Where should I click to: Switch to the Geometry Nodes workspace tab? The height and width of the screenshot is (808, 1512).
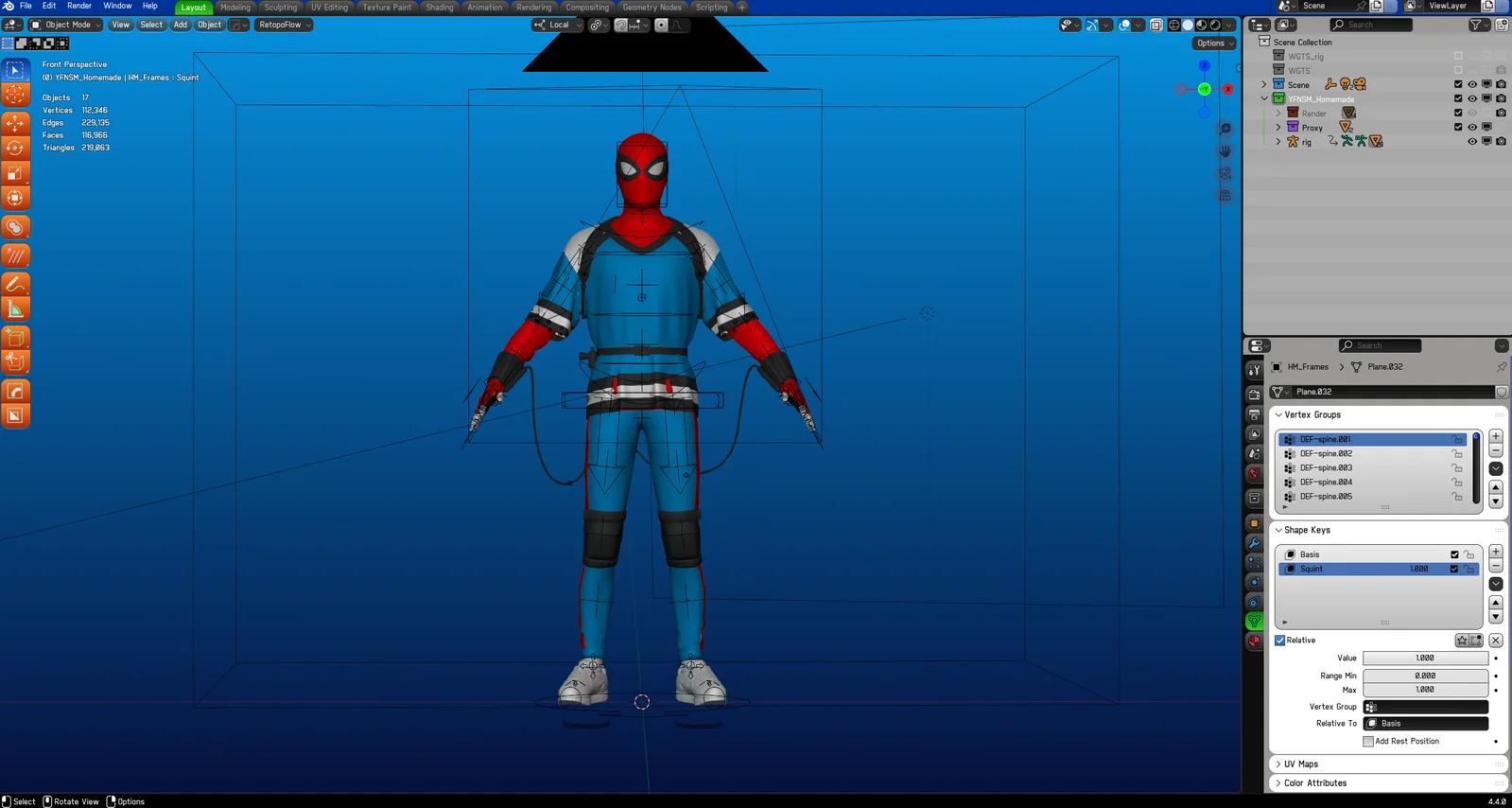click(x=652, y=7)
